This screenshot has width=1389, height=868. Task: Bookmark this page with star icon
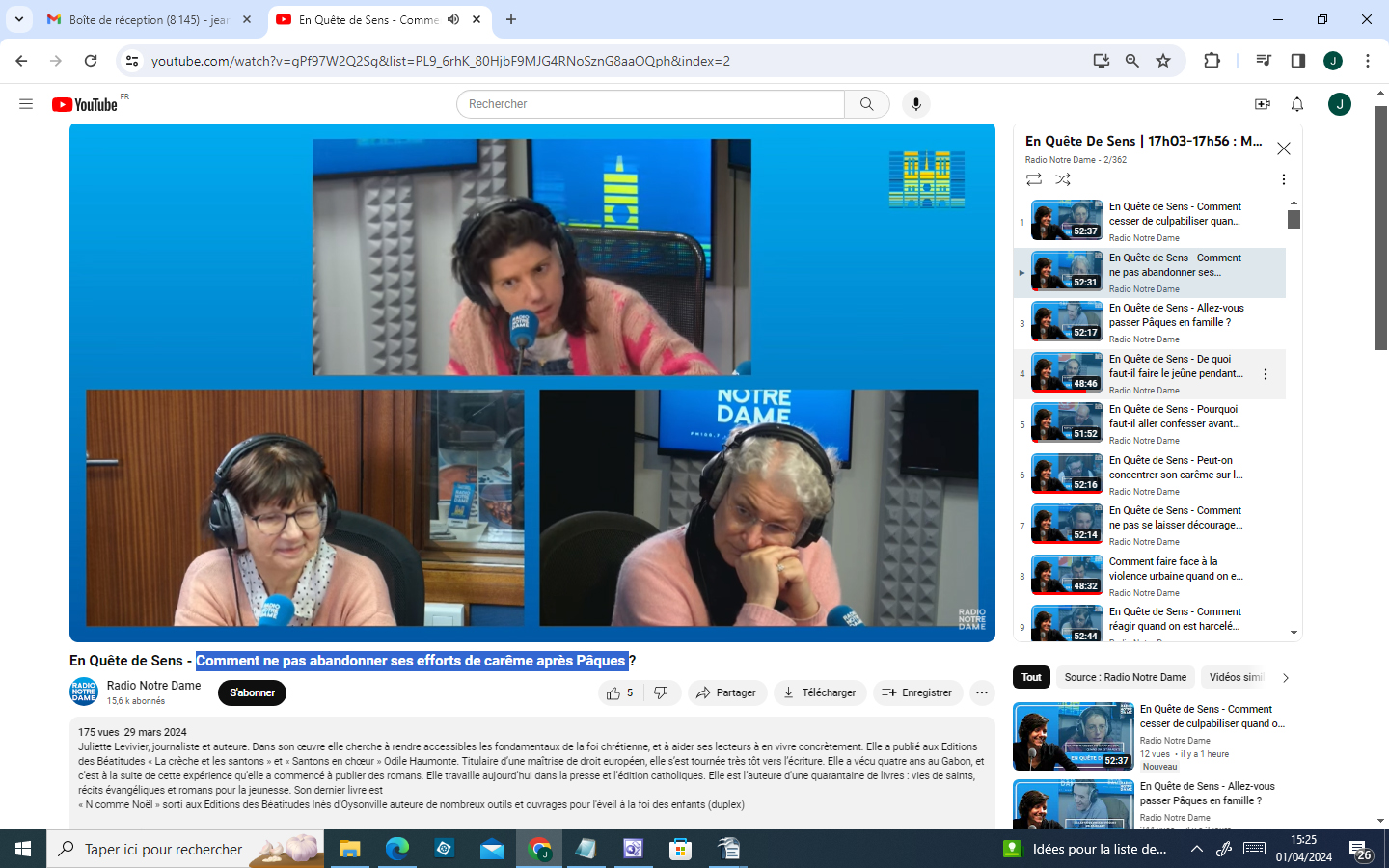[x=1163, y=61]
